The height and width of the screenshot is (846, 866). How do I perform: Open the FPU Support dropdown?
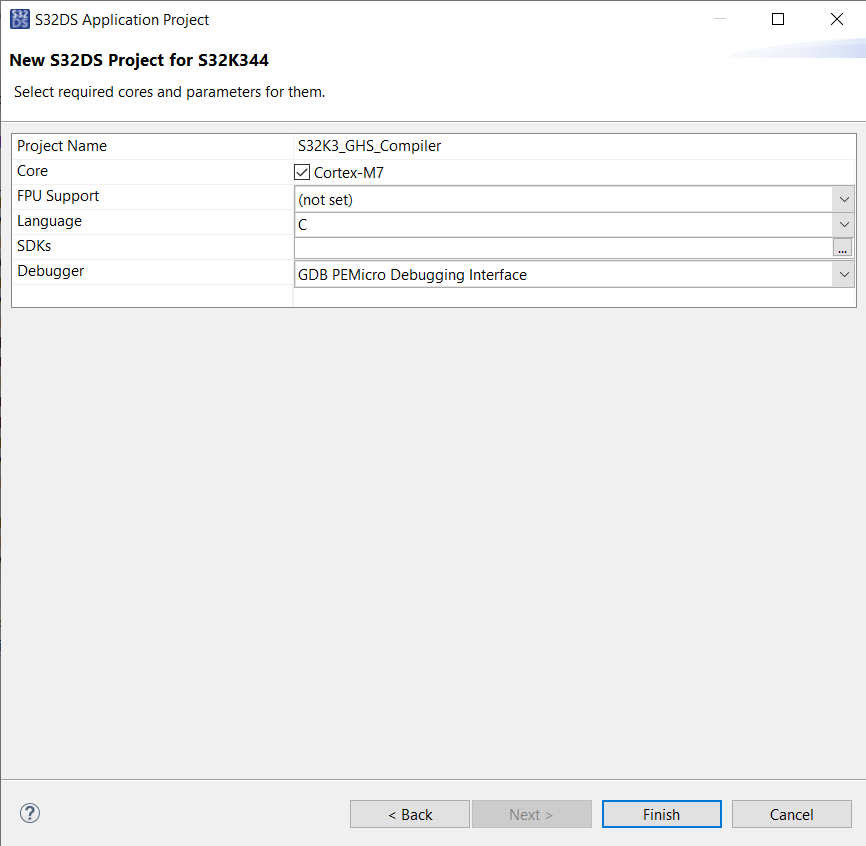[845, 198]
